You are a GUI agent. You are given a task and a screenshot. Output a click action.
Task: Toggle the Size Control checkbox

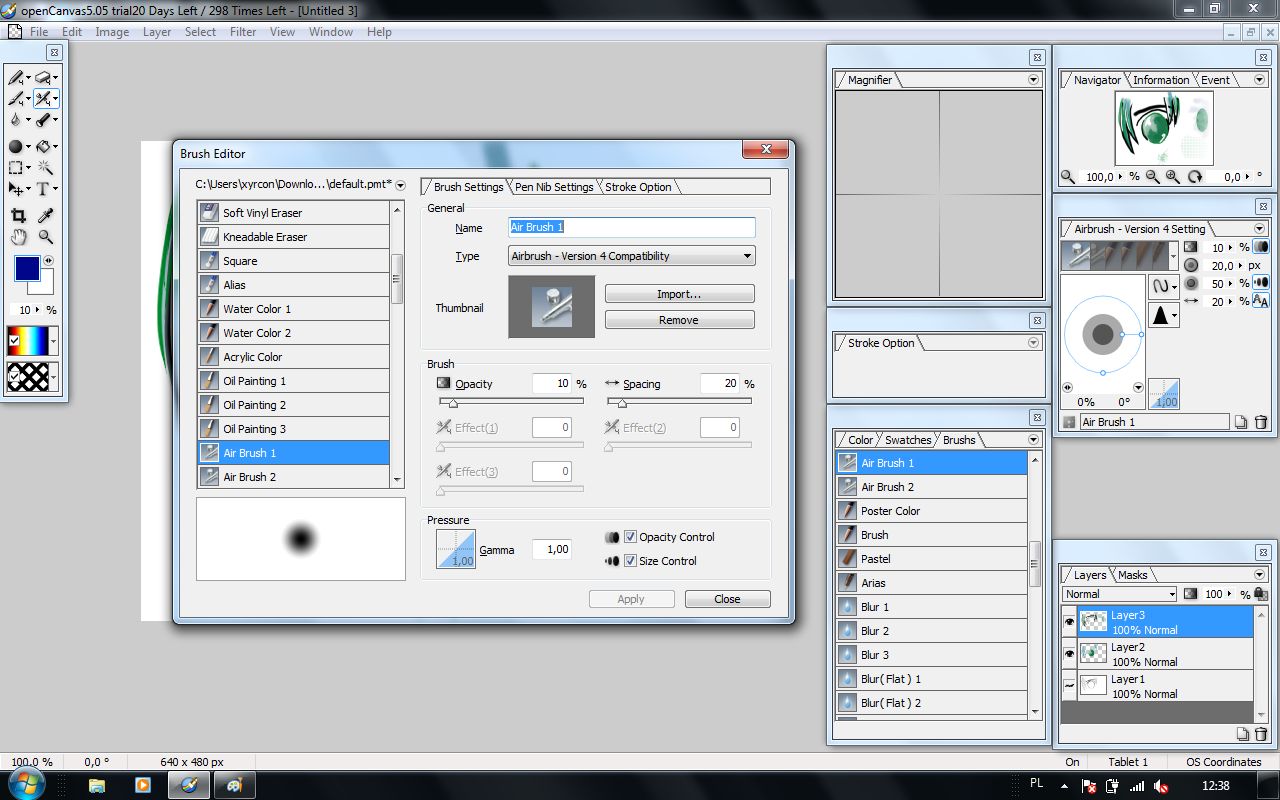pyautogui.click(x=630, y=561)
